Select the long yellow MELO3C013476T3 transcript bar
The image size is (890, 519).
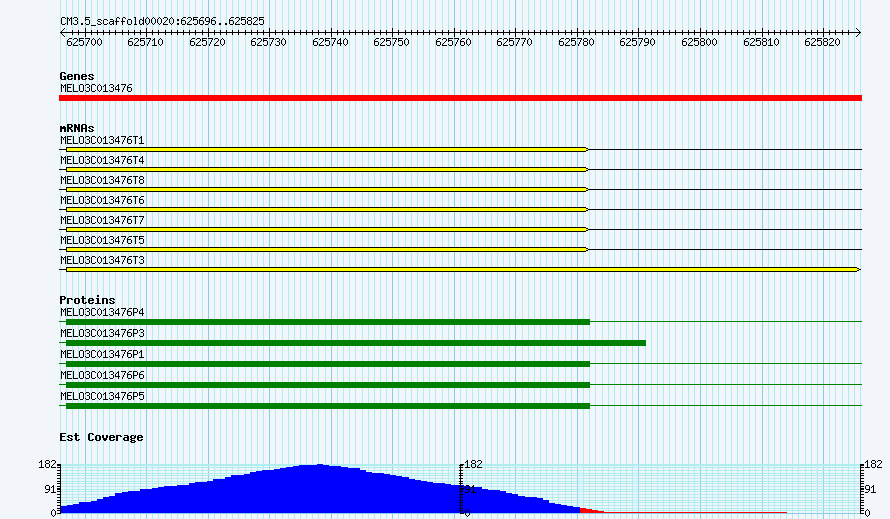[463, 269]
